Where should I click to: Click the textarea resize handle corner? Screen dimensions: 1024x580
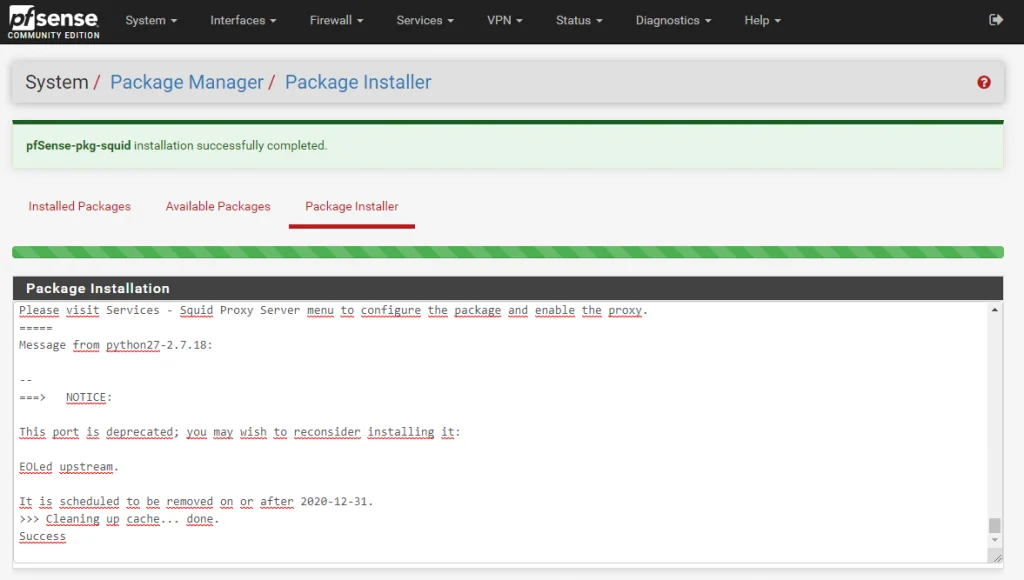pos(997,557)
